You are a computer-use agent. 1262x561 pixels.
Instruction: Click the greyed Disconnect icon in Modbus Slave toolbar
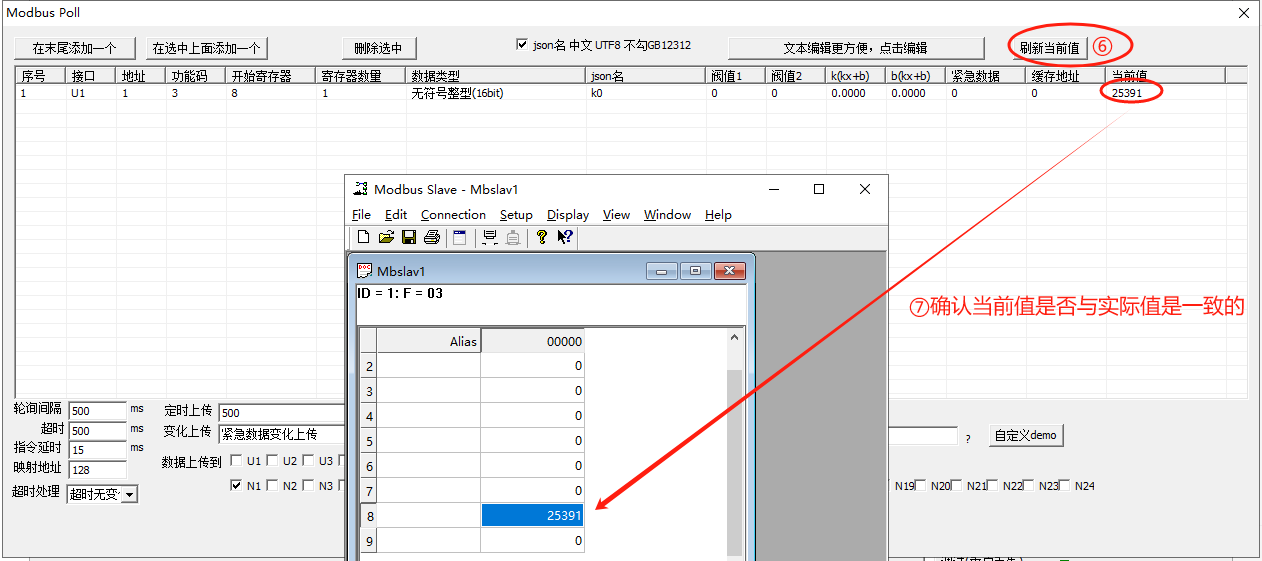point(512,237)
